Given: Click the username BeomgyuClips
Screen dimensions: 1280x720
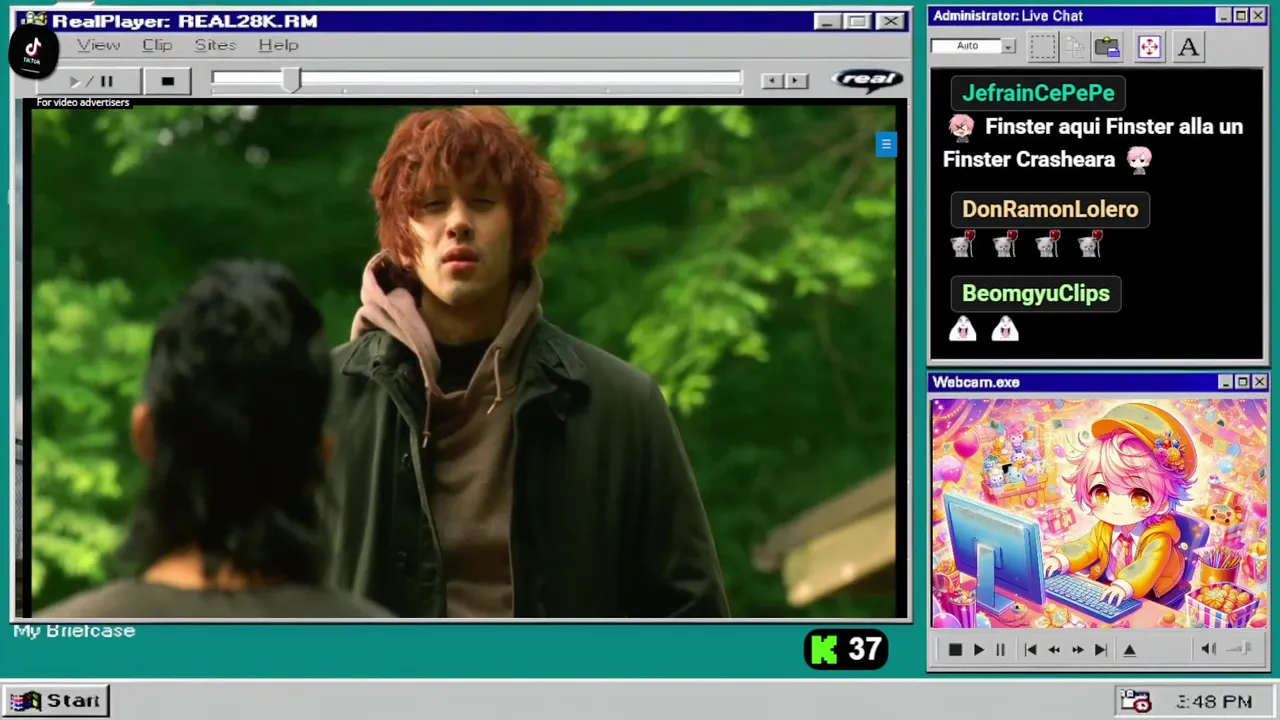Looking at the screenshot, I should point(1036,293).
